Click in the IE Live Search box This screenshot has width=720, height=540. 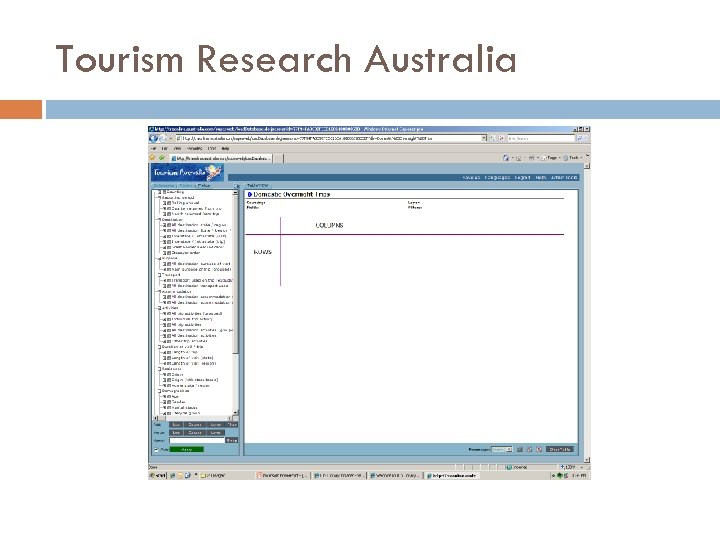coord(541,138)
